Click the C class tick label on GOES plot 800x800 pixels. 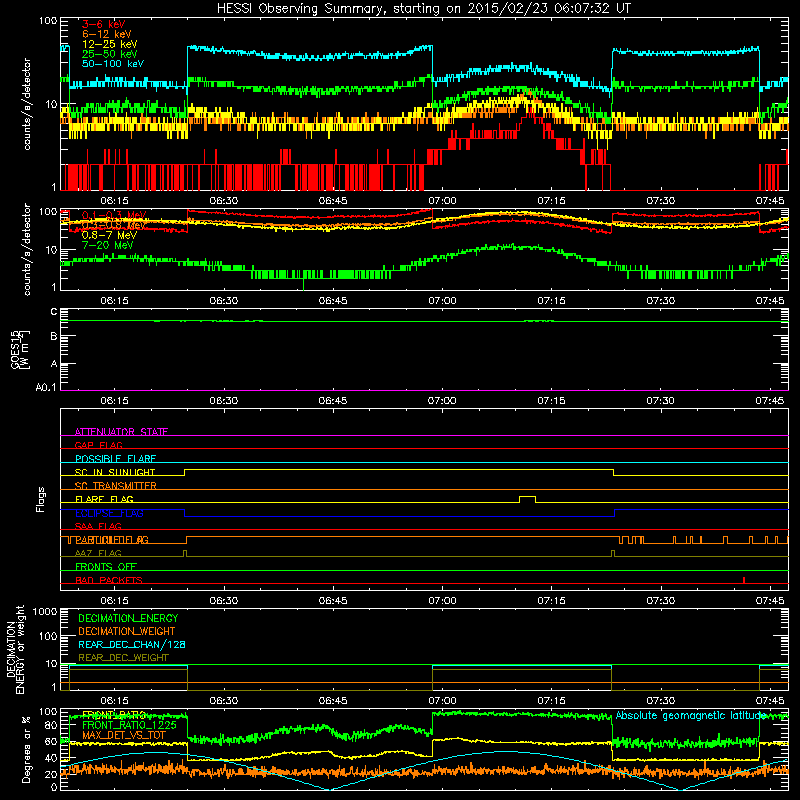pyautogui.click(x=54, y=312)
